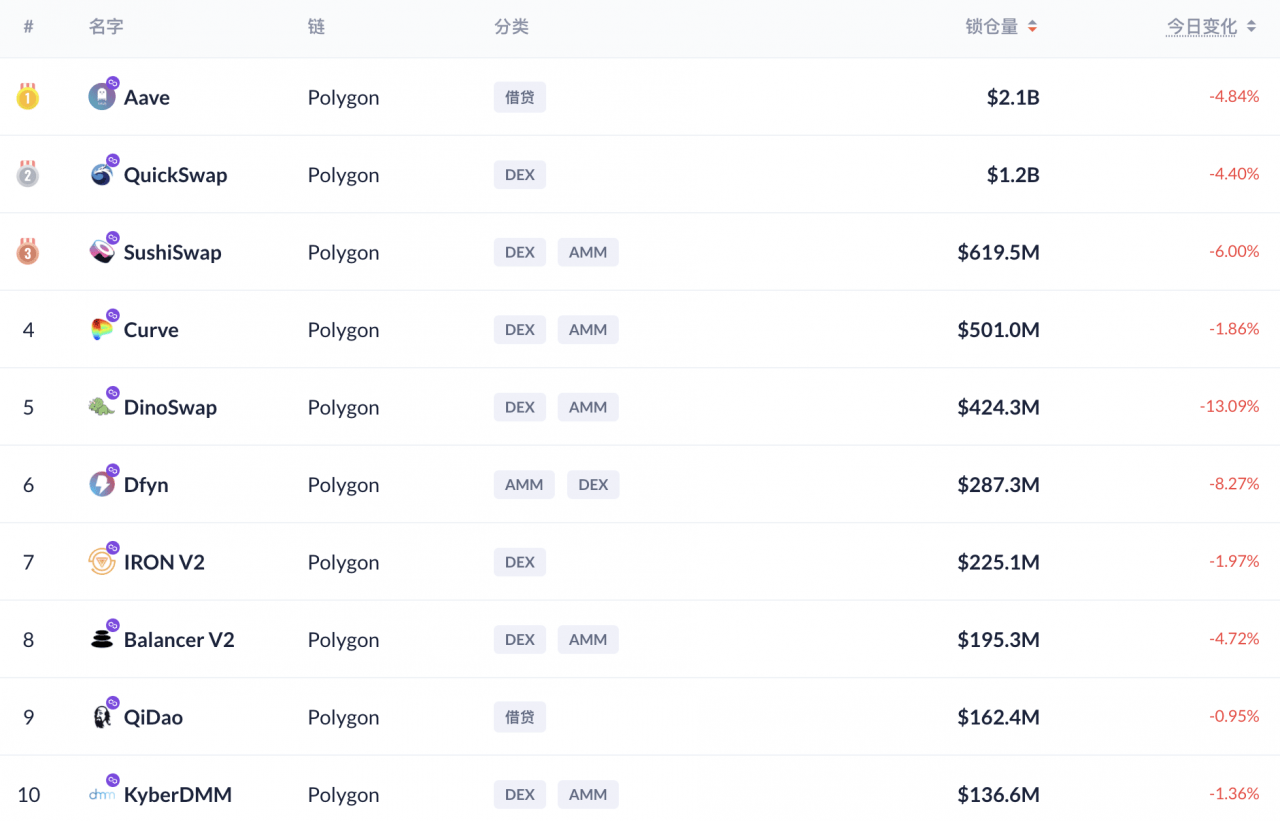Screen dimensions: 1280x821
Task: Click Polygon chain in the Curve row
Action: pos(343,330)
